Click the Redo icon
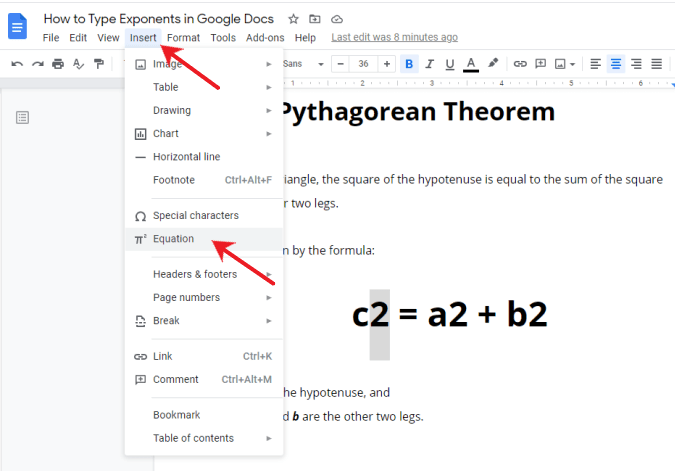 click(38, 64)
